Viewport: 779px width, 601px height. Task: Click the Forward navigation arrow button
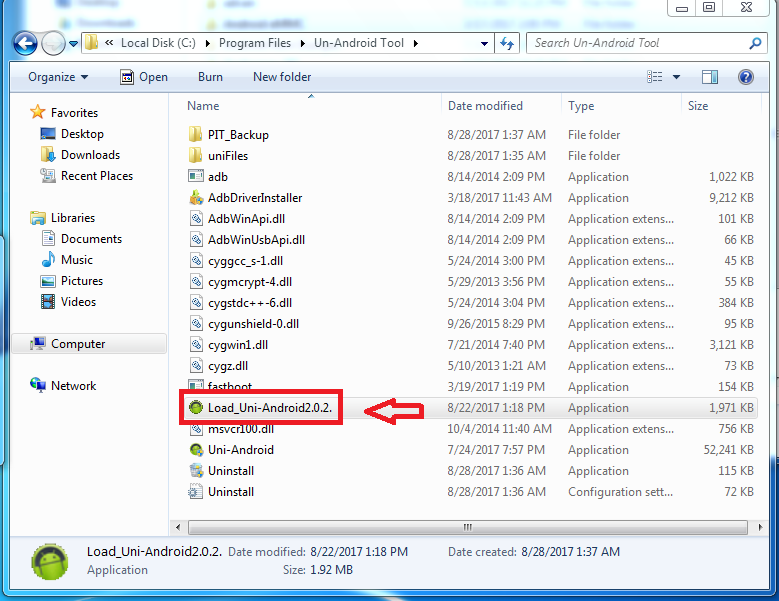(53, 44)
